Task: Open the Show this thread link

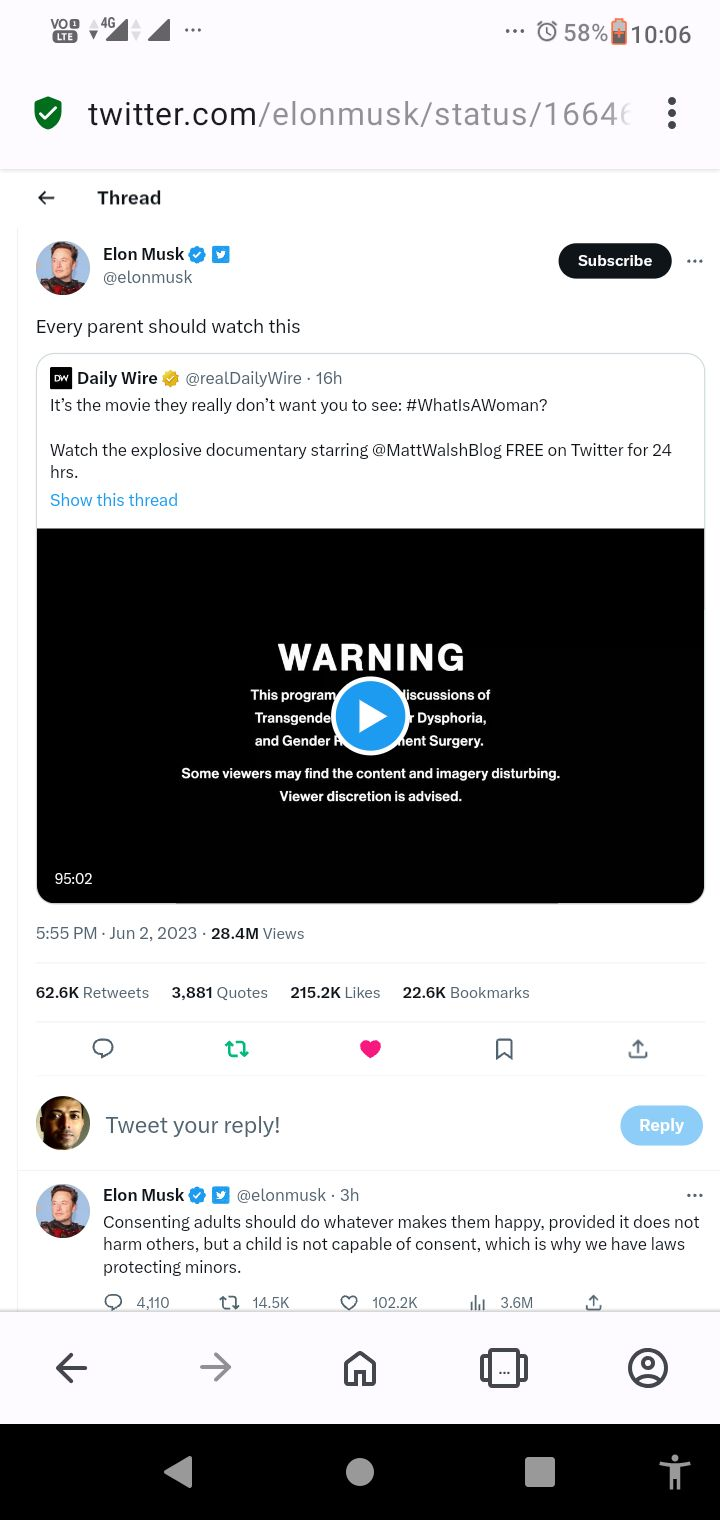Action: pyautogui.click(x=114, y=500)
